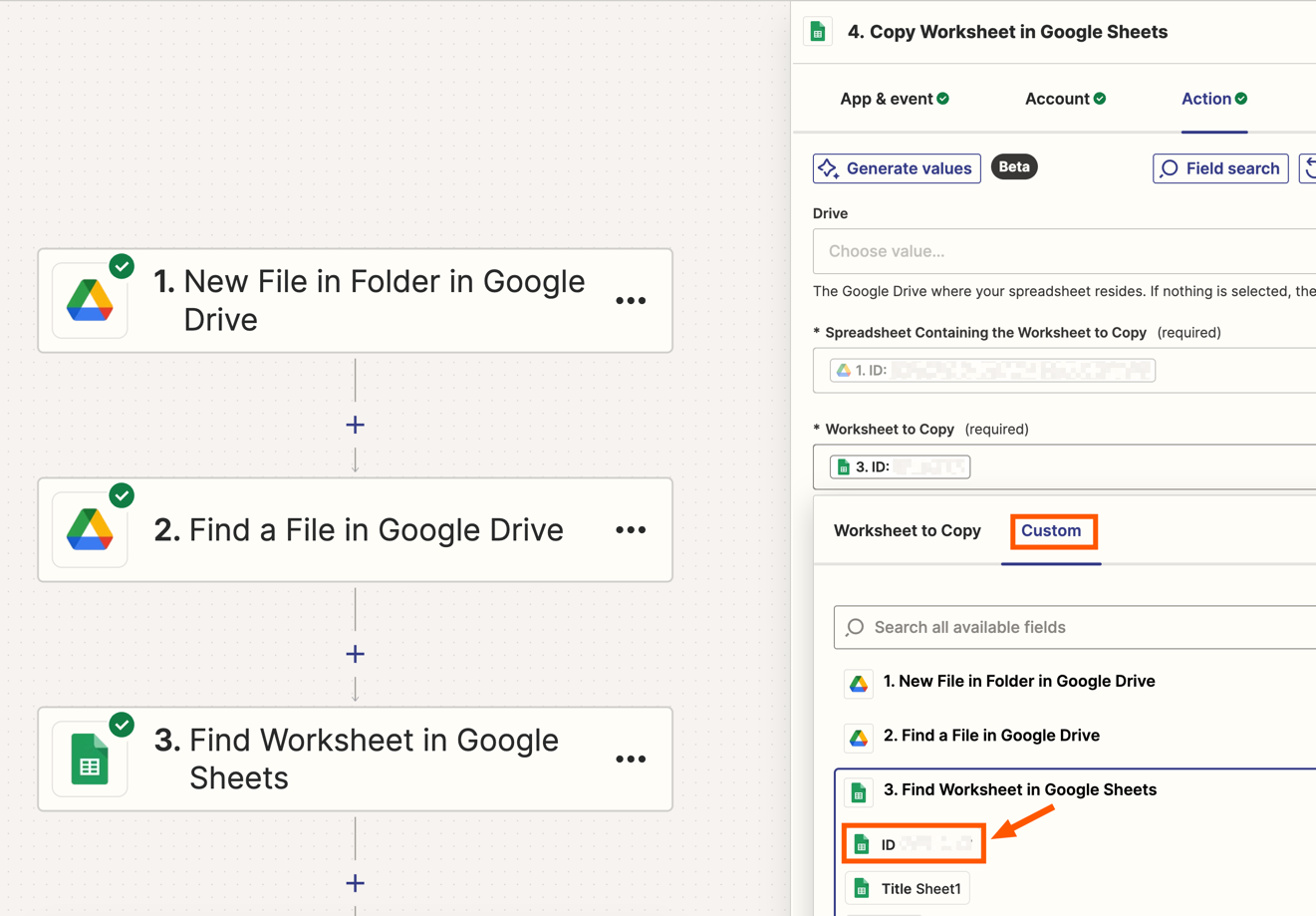Open step 2 Find a File card
Screen dimensions: 1316x916
355,529
